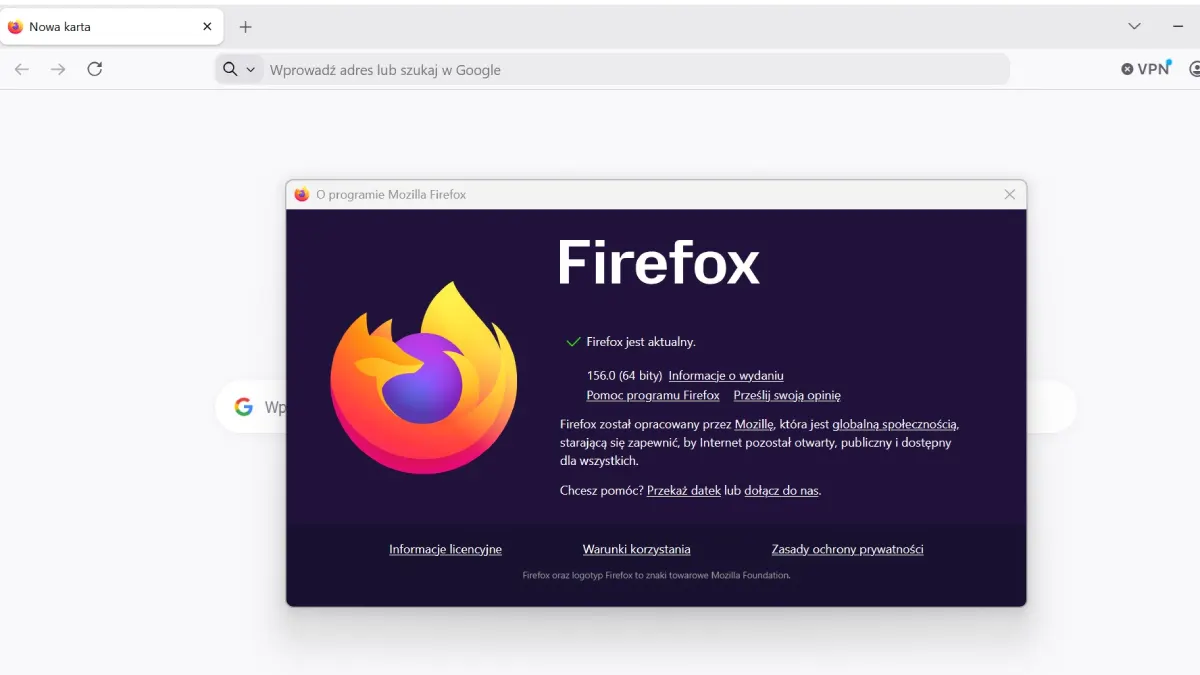The height and width of the screenshot is (675, 1200).
Task: Click the Google logo in search box
Action: click(x=243, y=407)
